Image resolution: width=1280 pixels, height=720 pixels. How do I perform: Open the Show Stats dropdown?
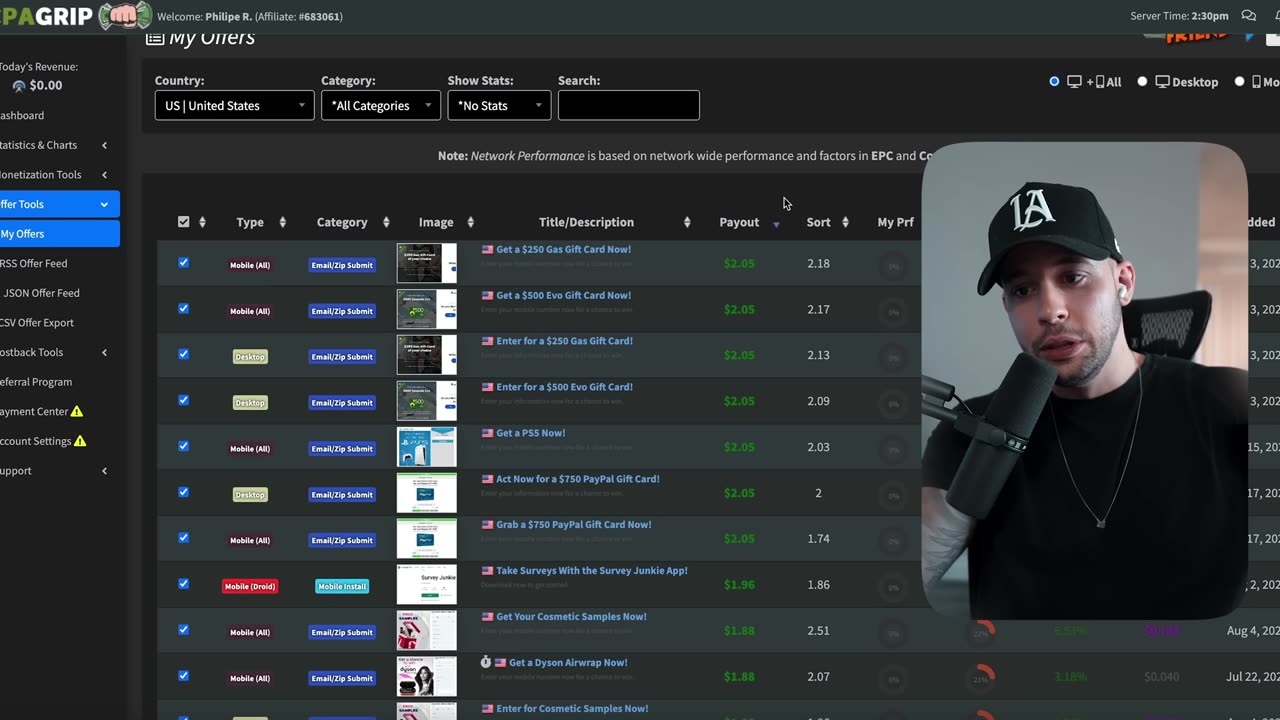coord(499,105)
